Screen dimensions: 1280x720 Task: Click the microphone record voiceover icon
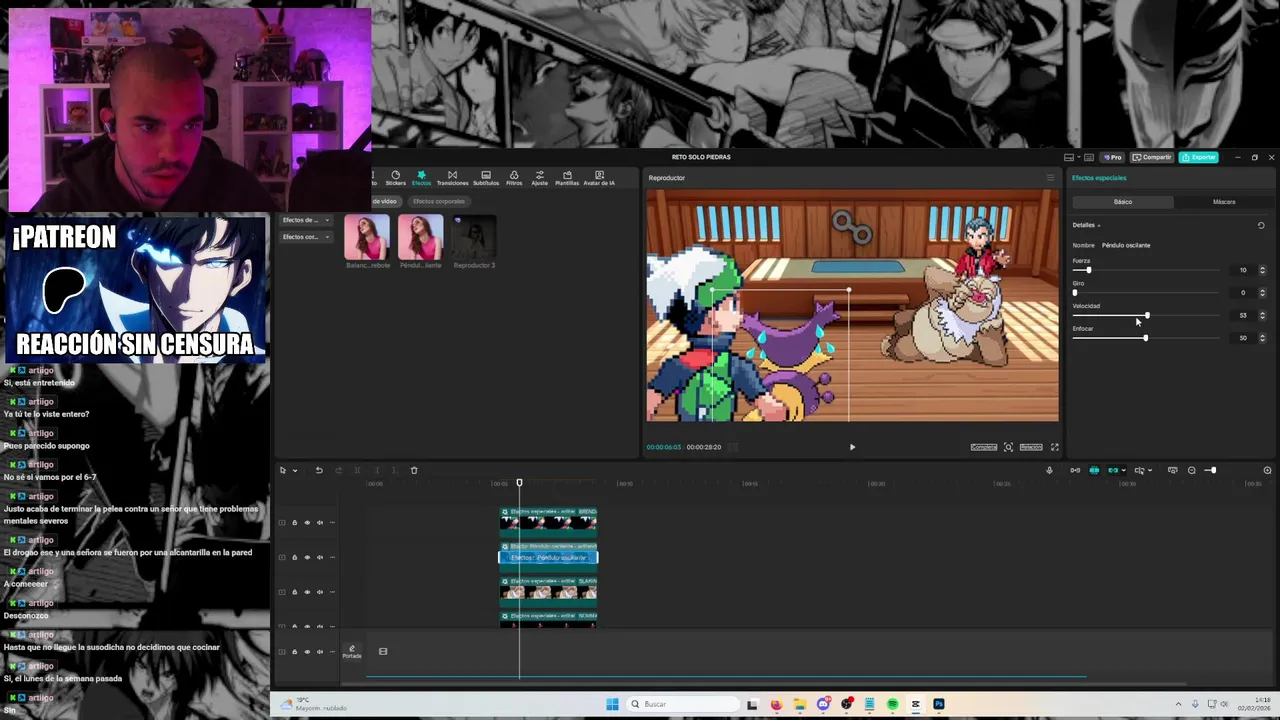(x=1049, y=470)
